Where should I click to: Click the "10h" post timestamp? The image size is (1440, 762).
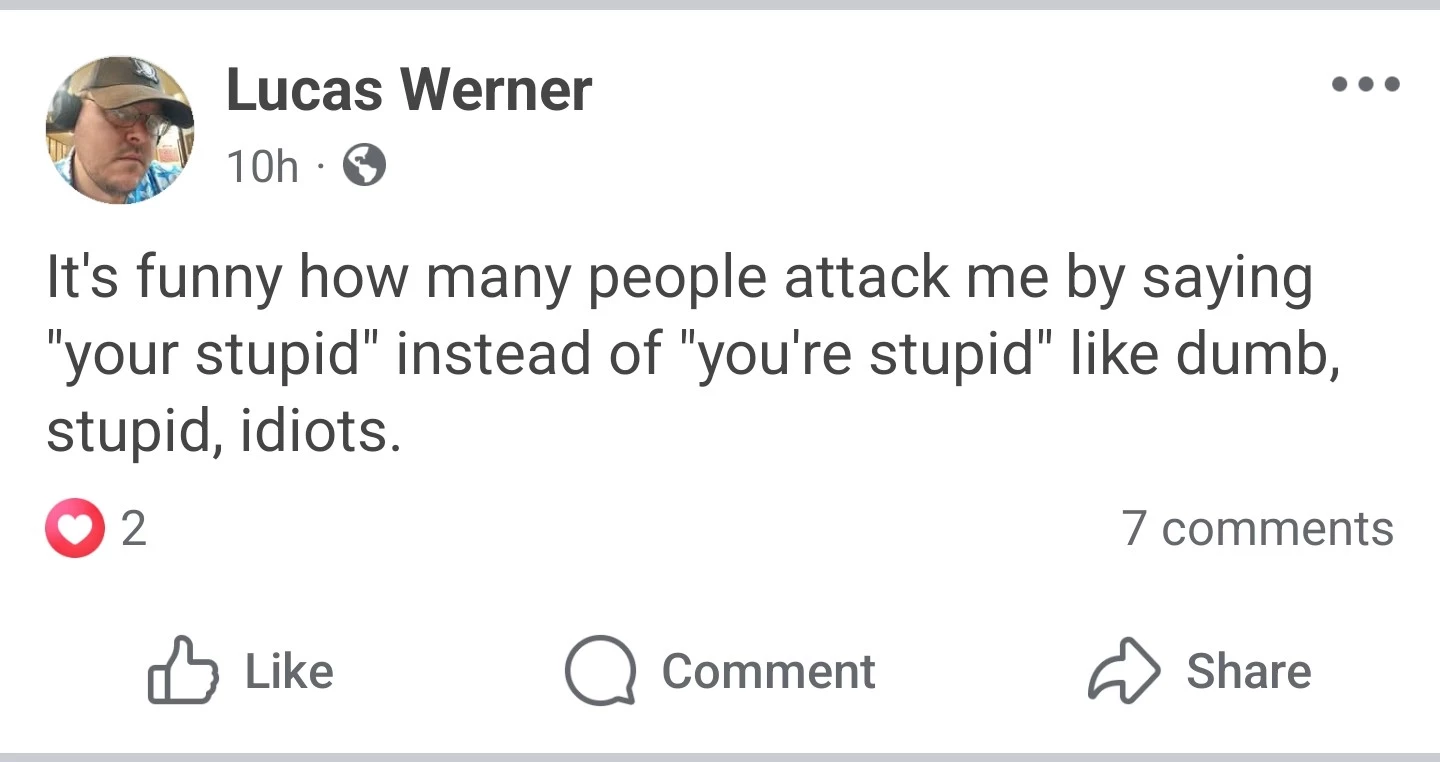coord(262,167)
